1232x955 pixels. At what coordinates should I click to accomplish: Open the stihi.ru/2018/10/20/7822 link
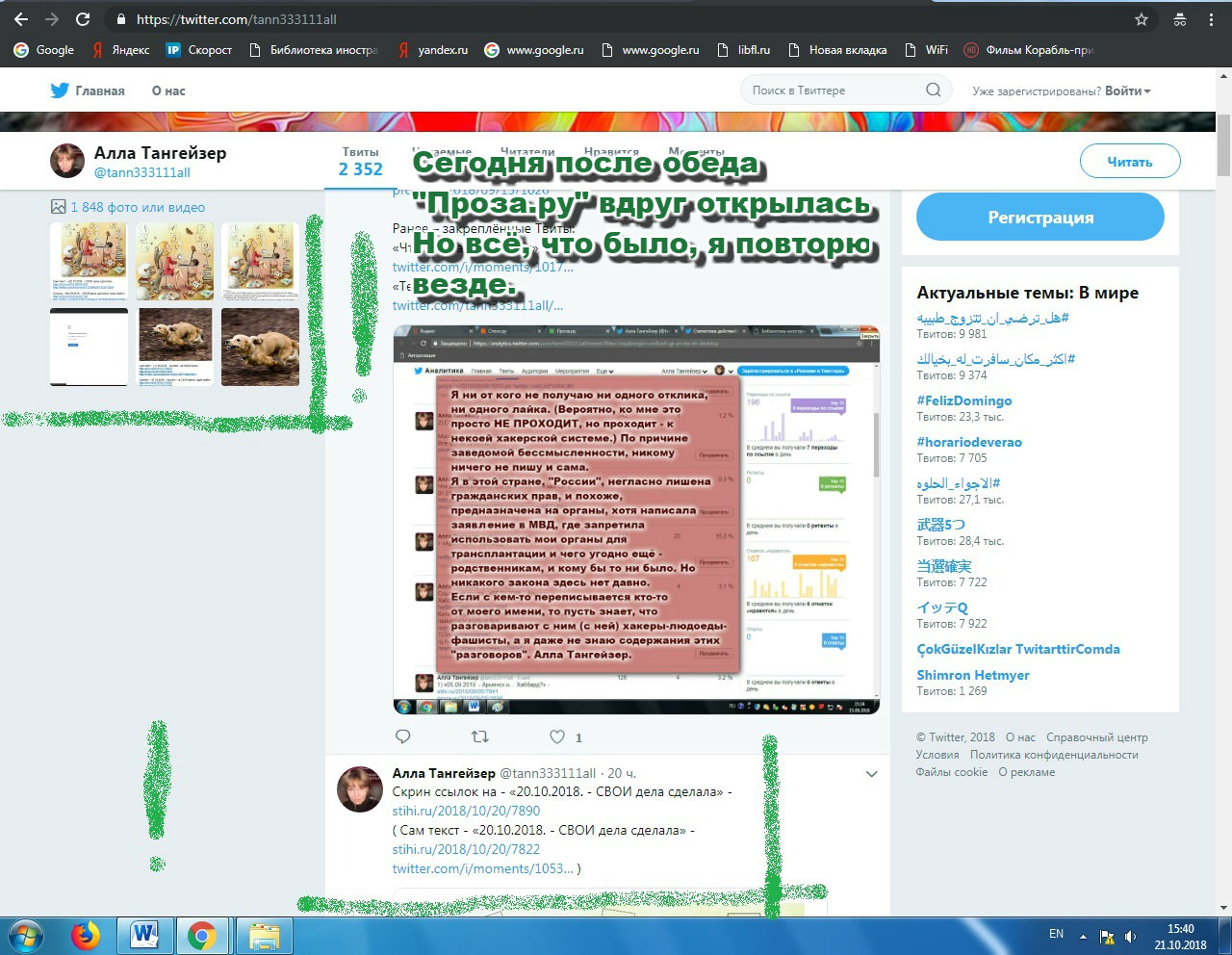click(467, 849)
